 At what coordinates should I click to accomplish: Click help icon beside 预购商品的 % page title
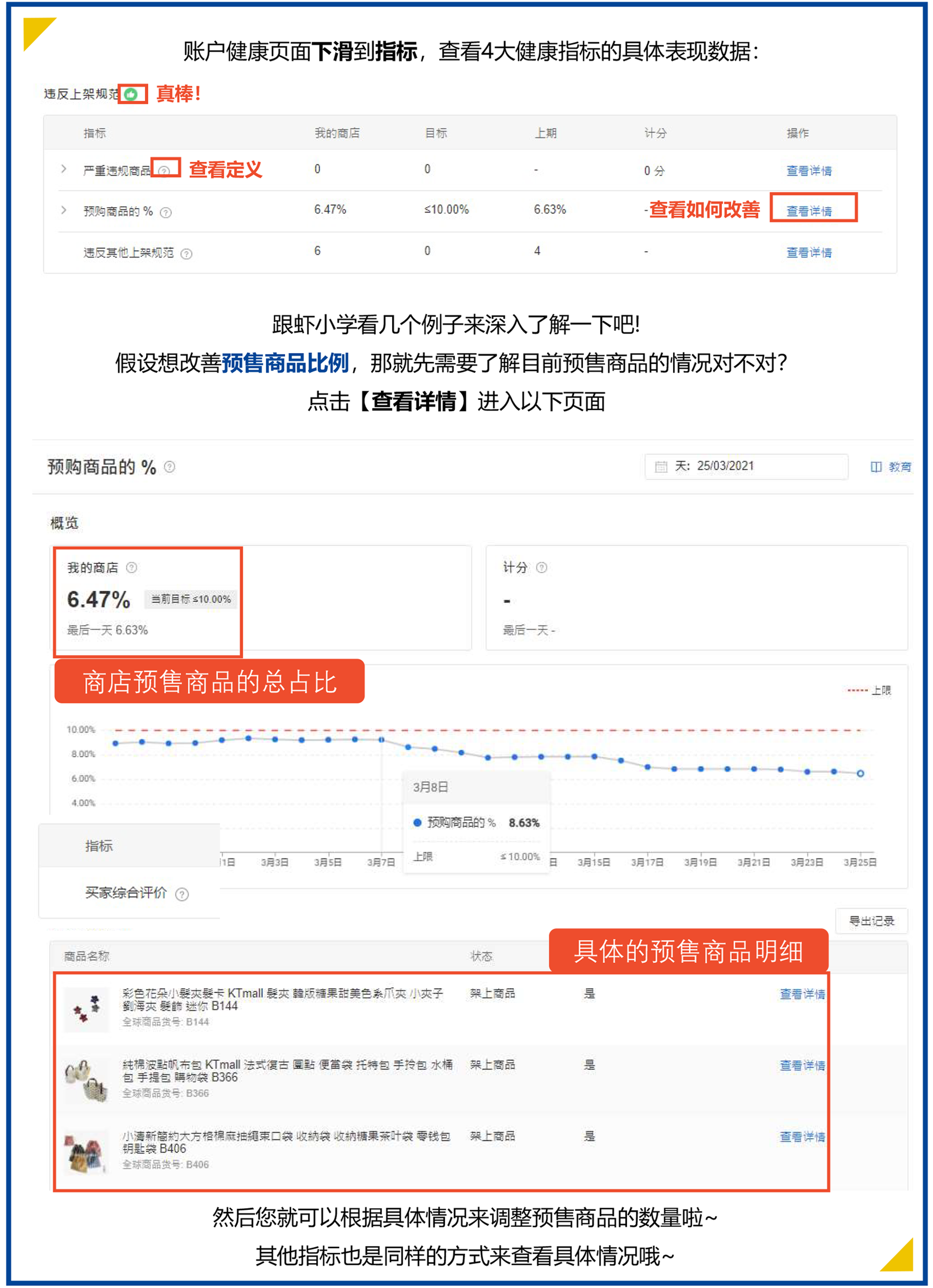170,467
